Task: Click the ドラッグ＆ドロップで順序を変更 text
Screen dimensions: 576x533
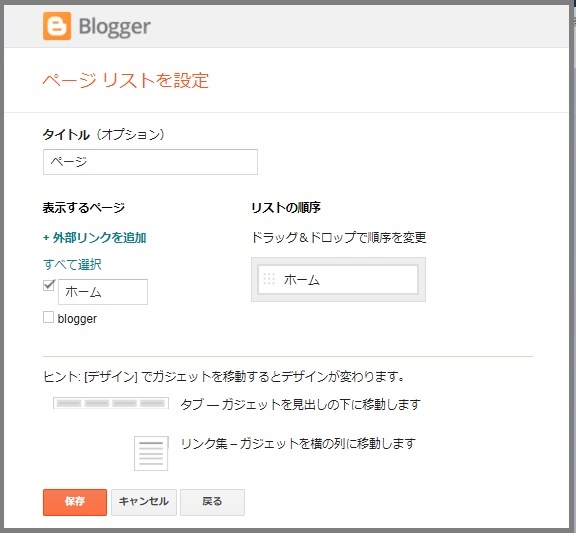Action: click(338, 237)
